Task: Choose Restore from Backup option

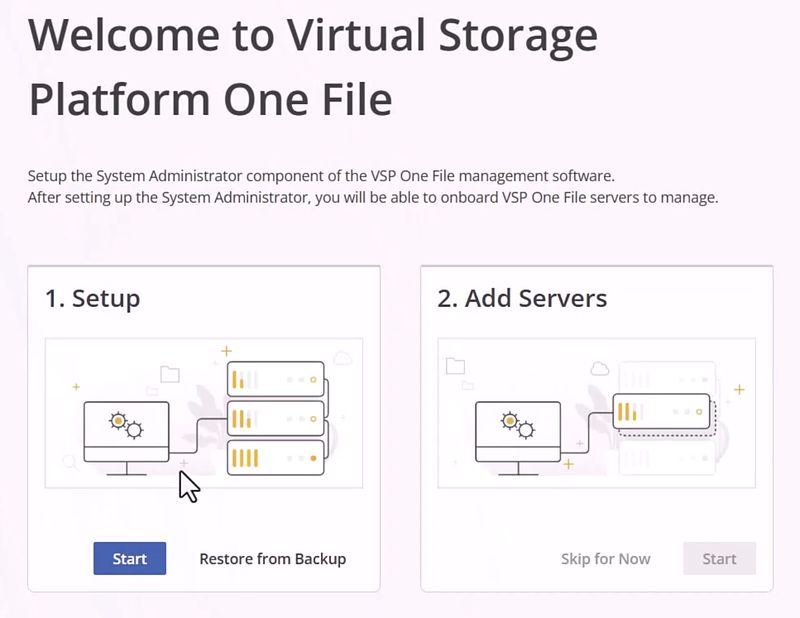Action: click(272, 559)
